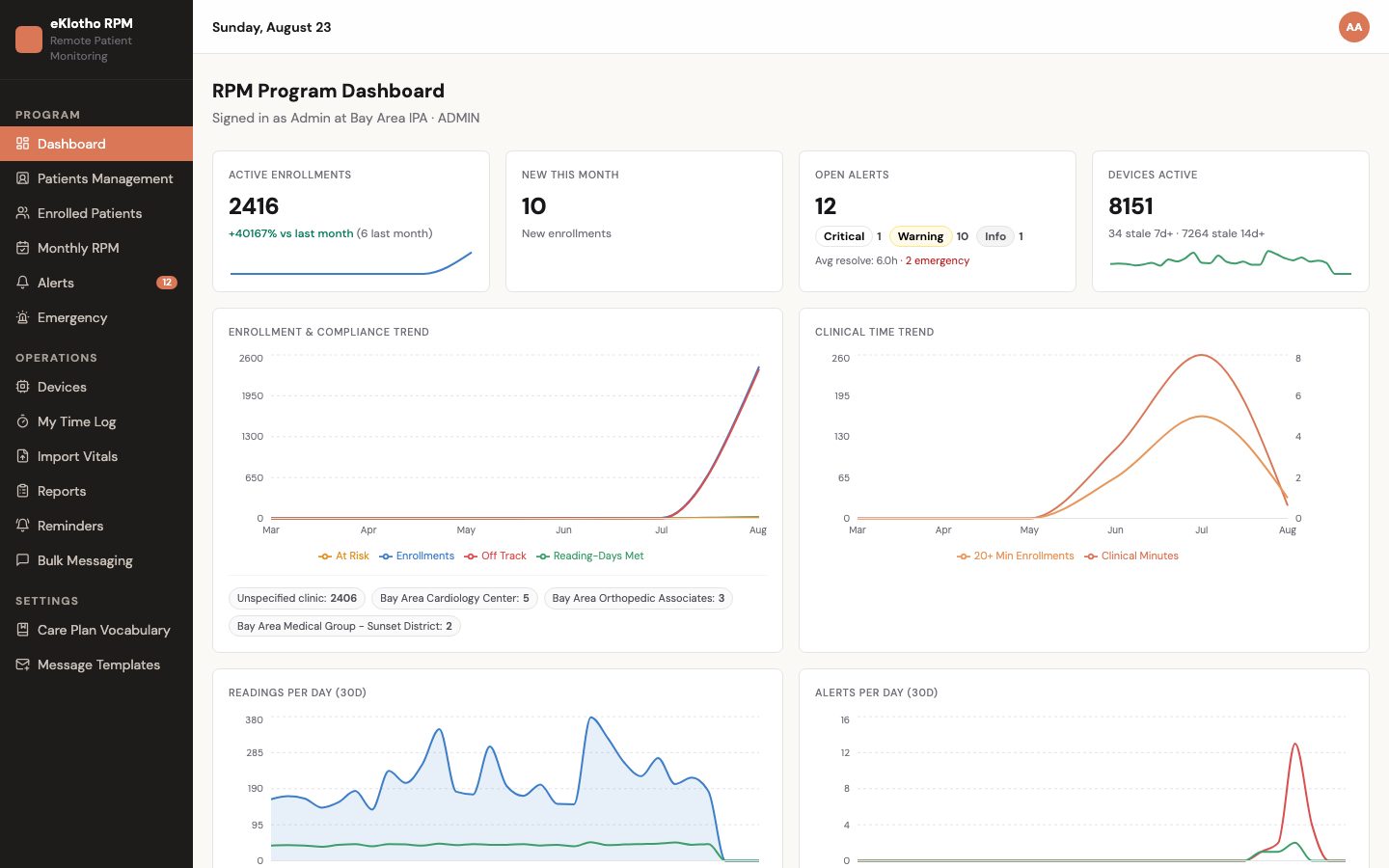Click the Active Enrollments value 2416
The width and height of the screenshot is (1389, 868).
(x=254, y=205)
